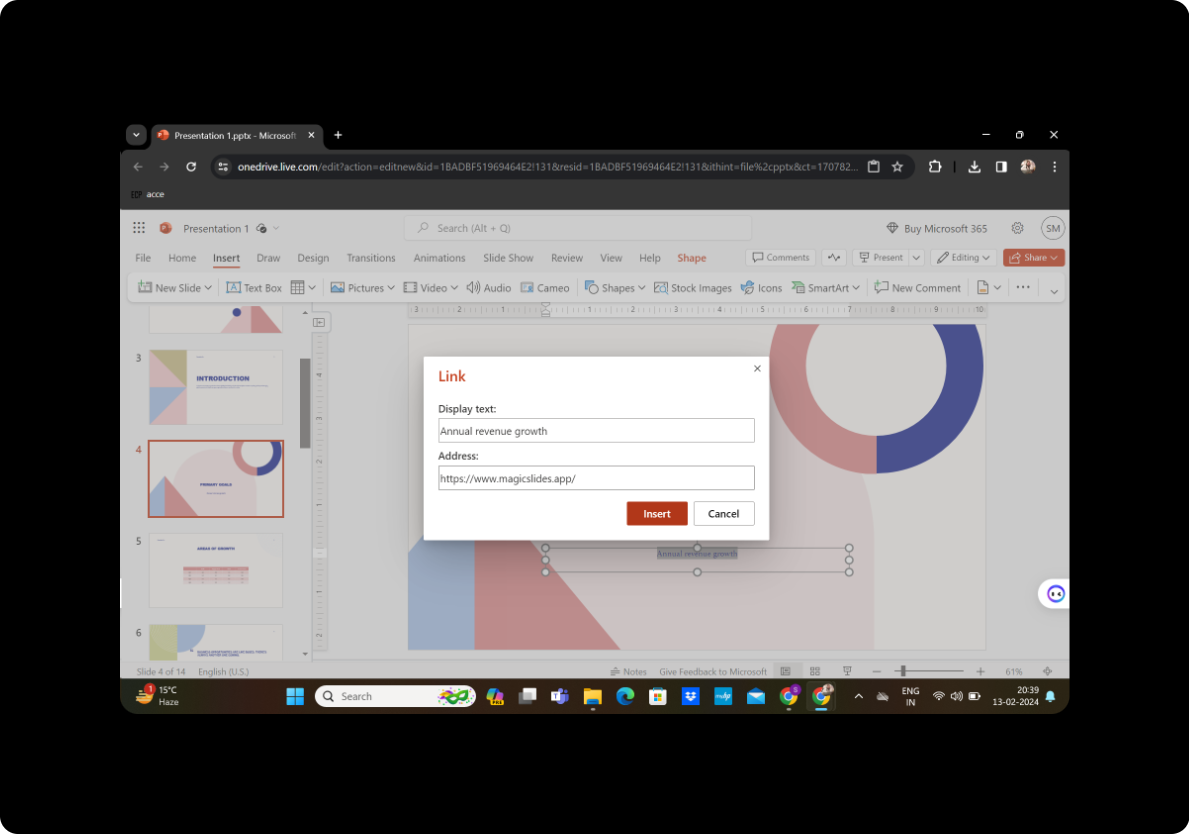Open the browser downloads icon
The width and height of the screenshot is (1189, 834).
[x=974, y=167]
